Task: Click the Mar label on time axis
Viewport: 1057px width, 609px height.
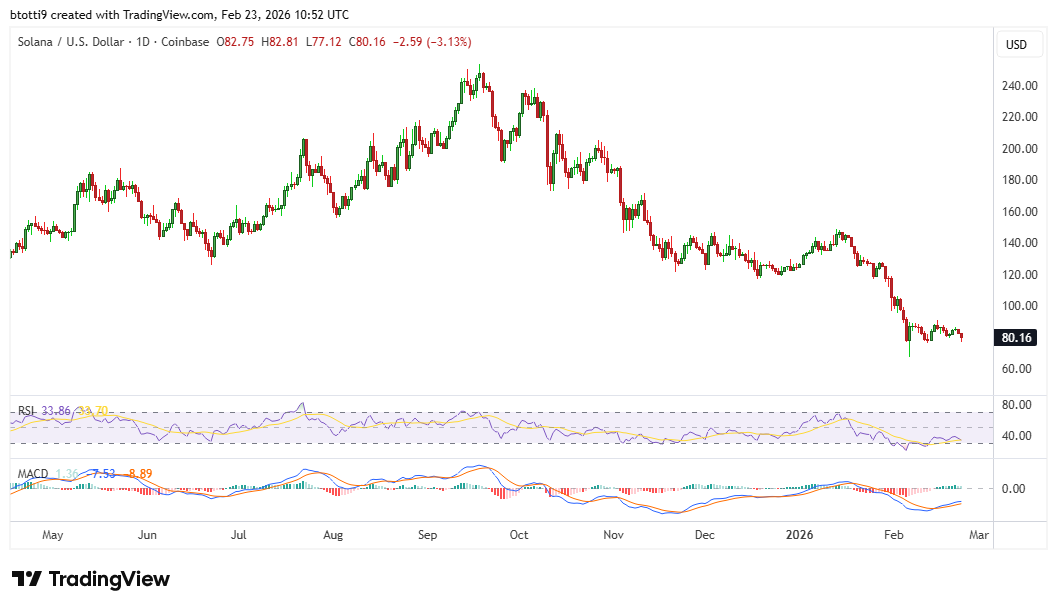Action: click(x=978, y=535)
